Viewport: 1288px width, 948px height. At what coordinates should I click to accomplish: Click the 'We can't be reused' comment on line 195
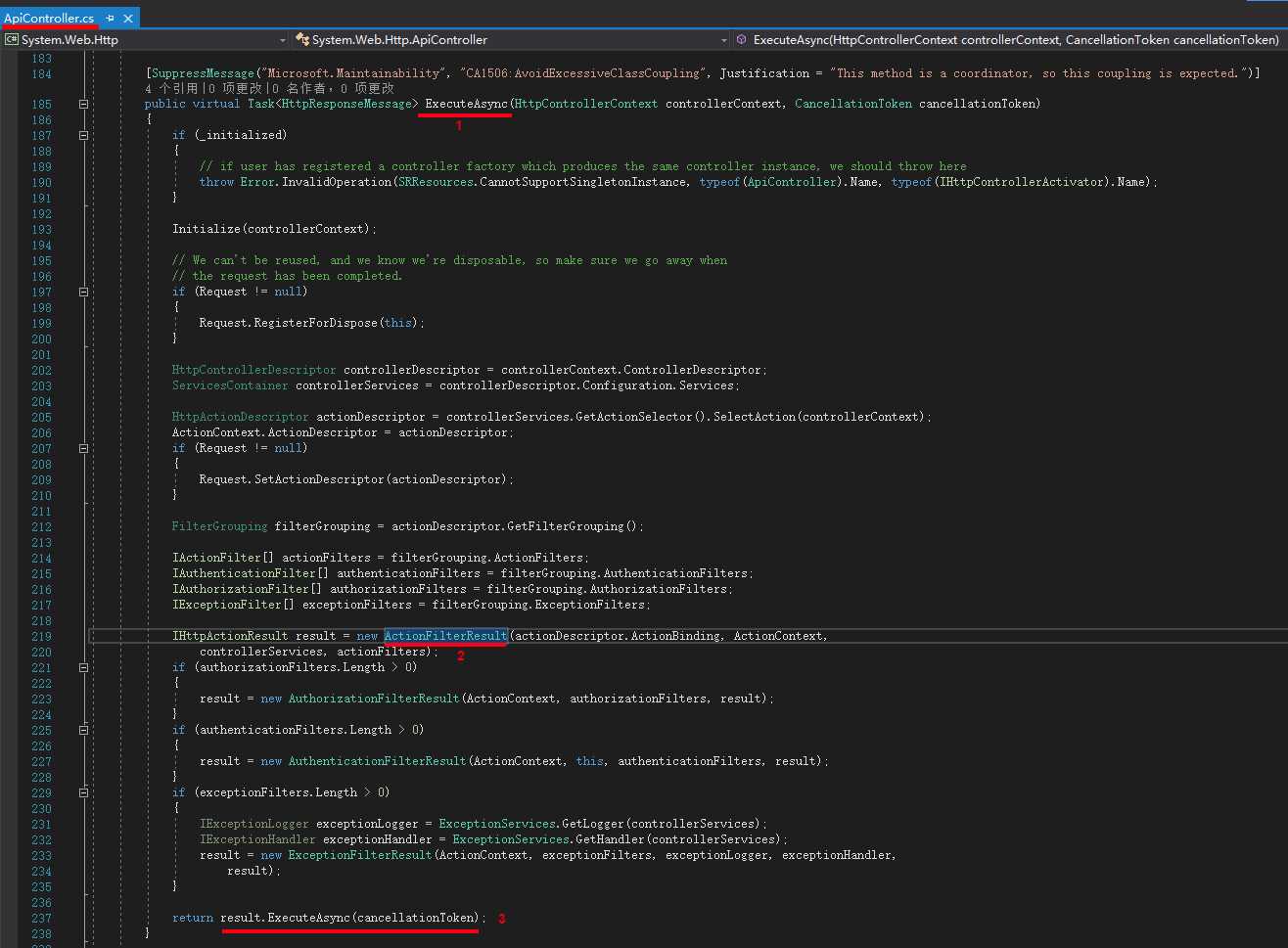449,260
